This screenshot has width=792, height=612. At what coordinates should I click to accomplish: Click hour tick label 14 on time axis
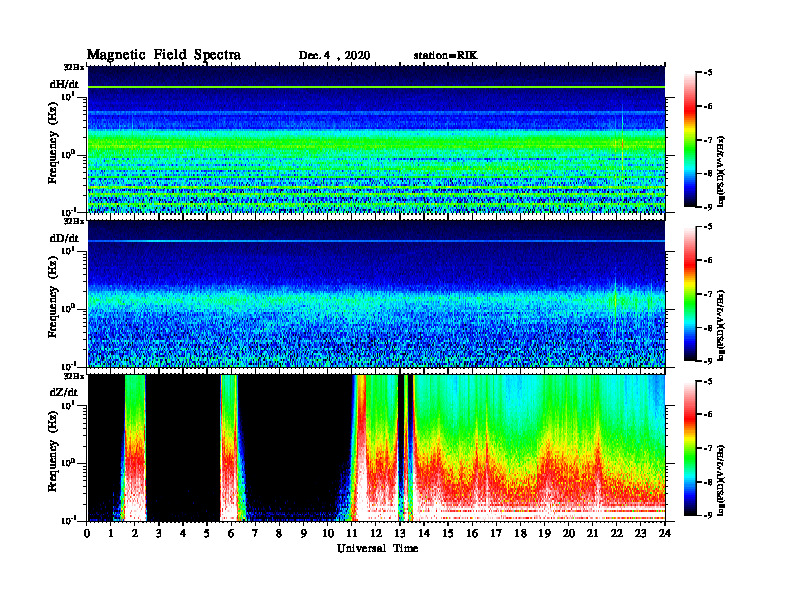424,534
